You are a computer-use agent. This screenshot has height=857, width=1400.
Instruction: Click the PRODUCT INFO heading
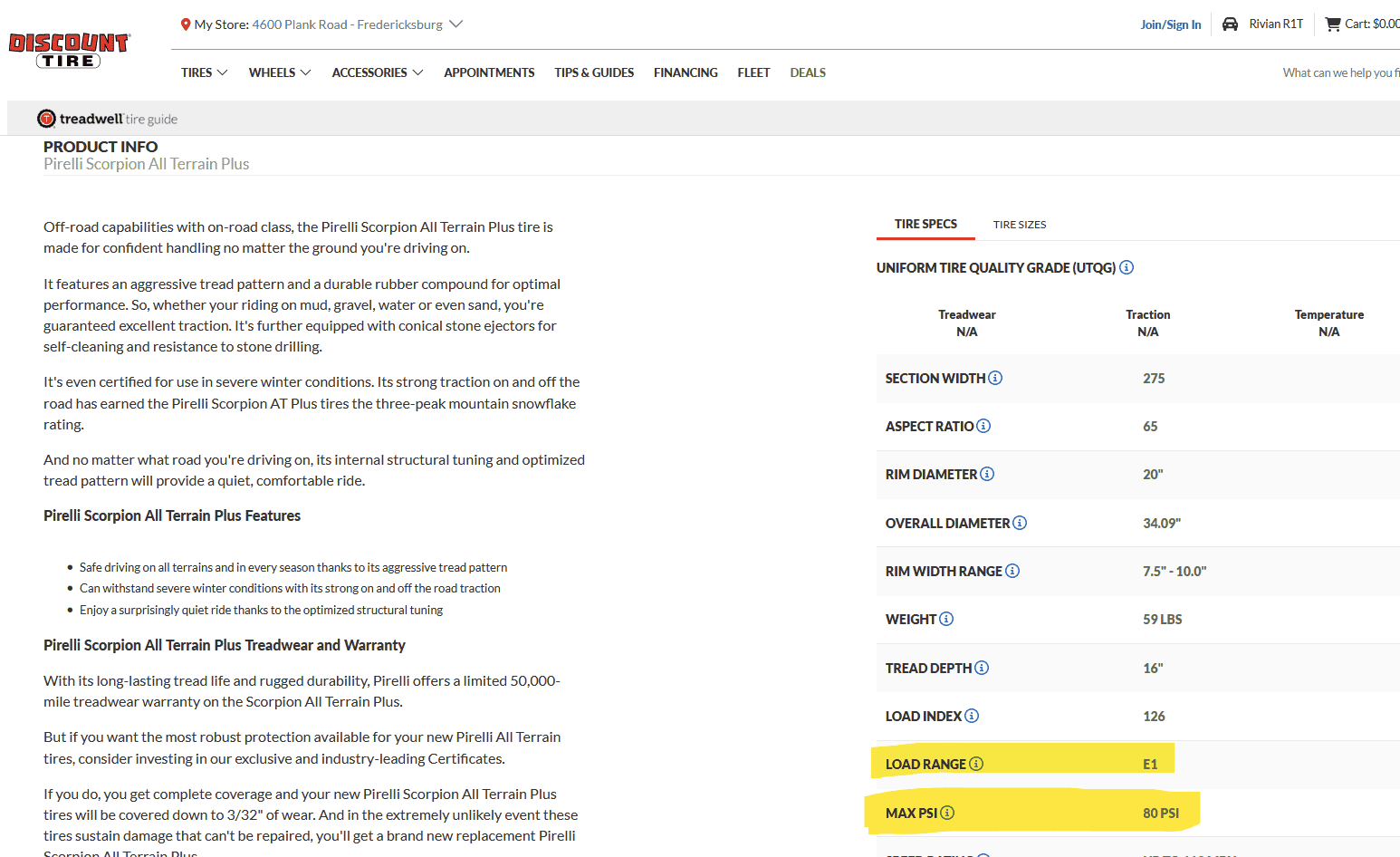(101, 147)
